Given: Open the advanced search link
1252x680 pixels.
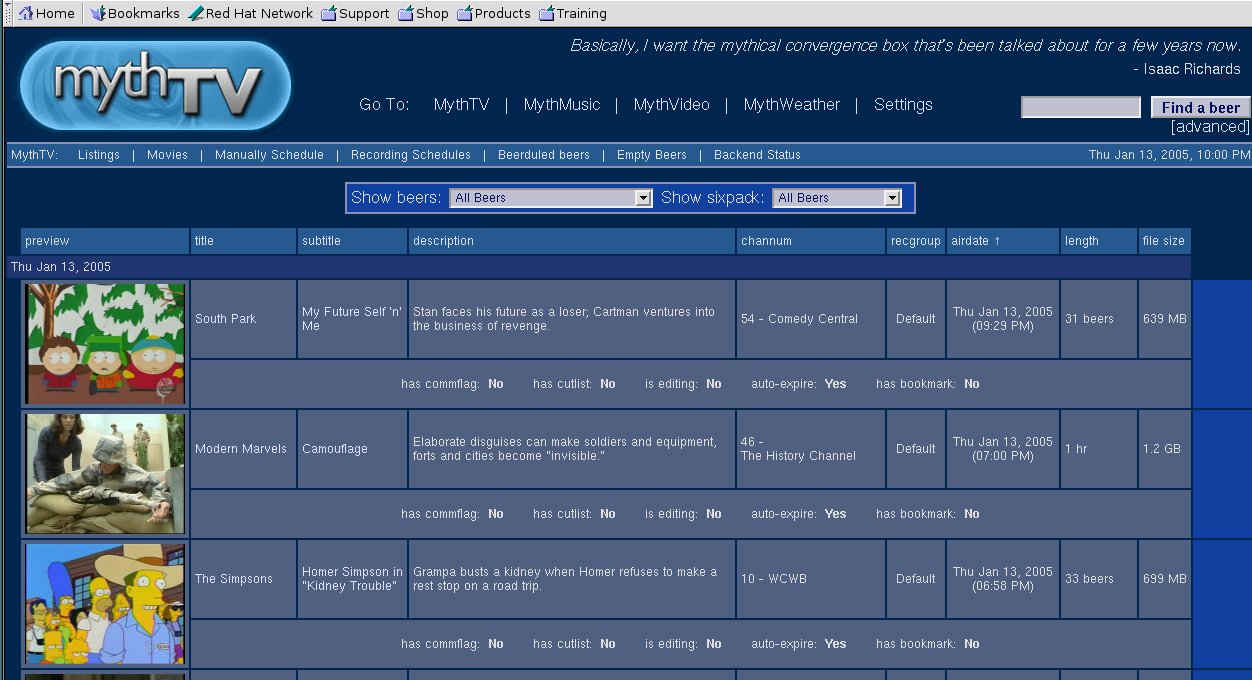Looking at the screenshot, I should pyautogui.click(x=1210, y=127).
